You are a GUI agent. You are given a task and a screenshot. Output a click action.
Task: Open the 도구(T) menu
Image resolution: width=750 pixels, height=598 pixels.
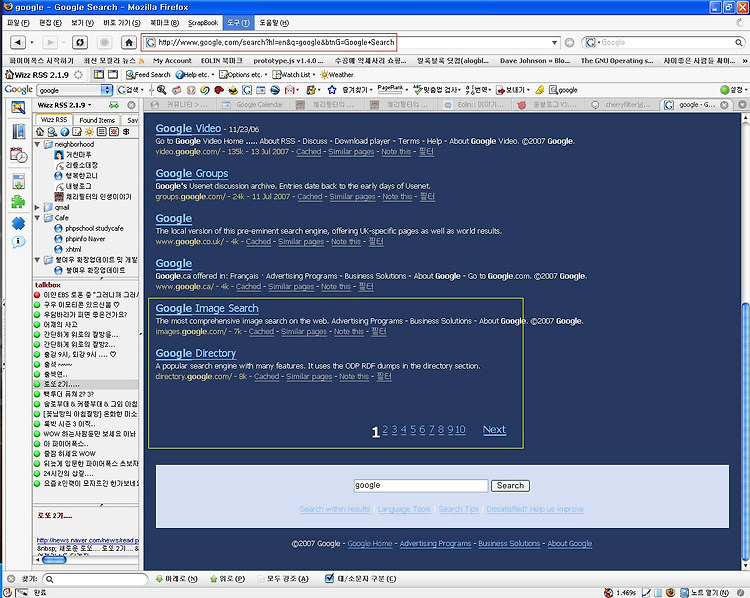click(x=238, y=22)
